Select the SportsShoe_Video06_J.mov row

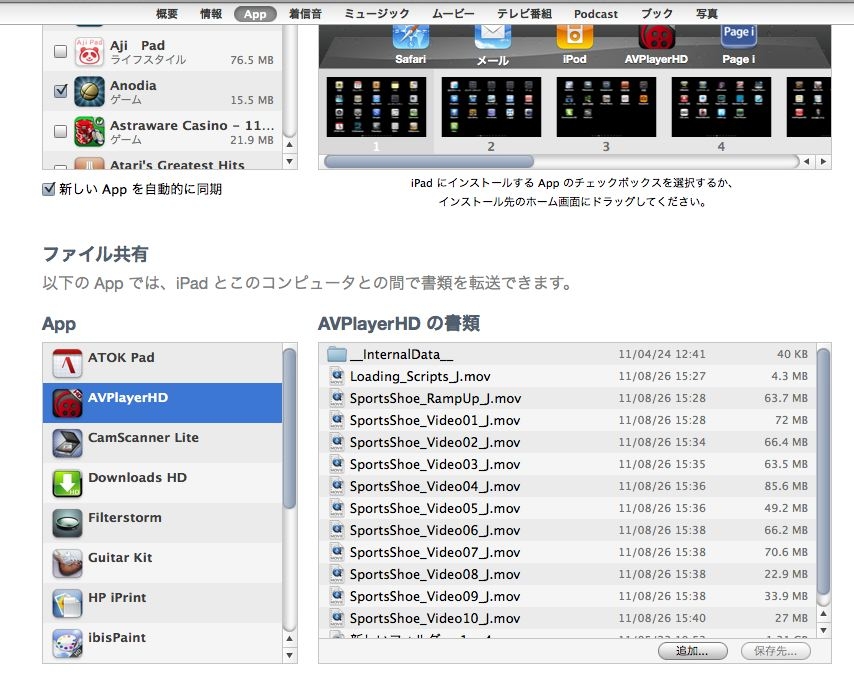point(568,530)
